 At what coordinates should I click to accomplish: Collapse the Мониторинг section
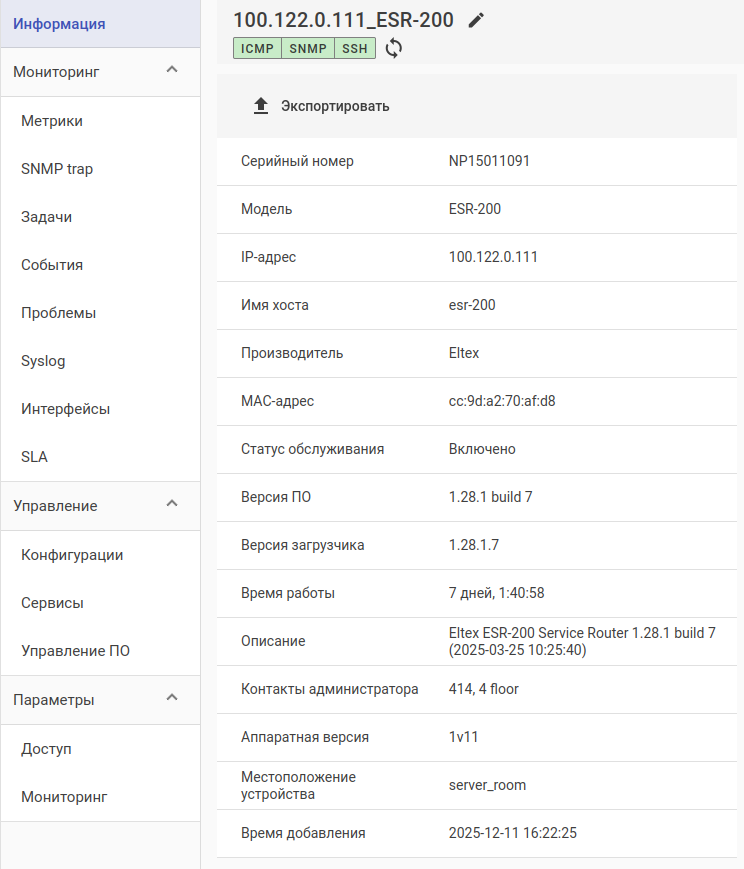pos(172,70)
